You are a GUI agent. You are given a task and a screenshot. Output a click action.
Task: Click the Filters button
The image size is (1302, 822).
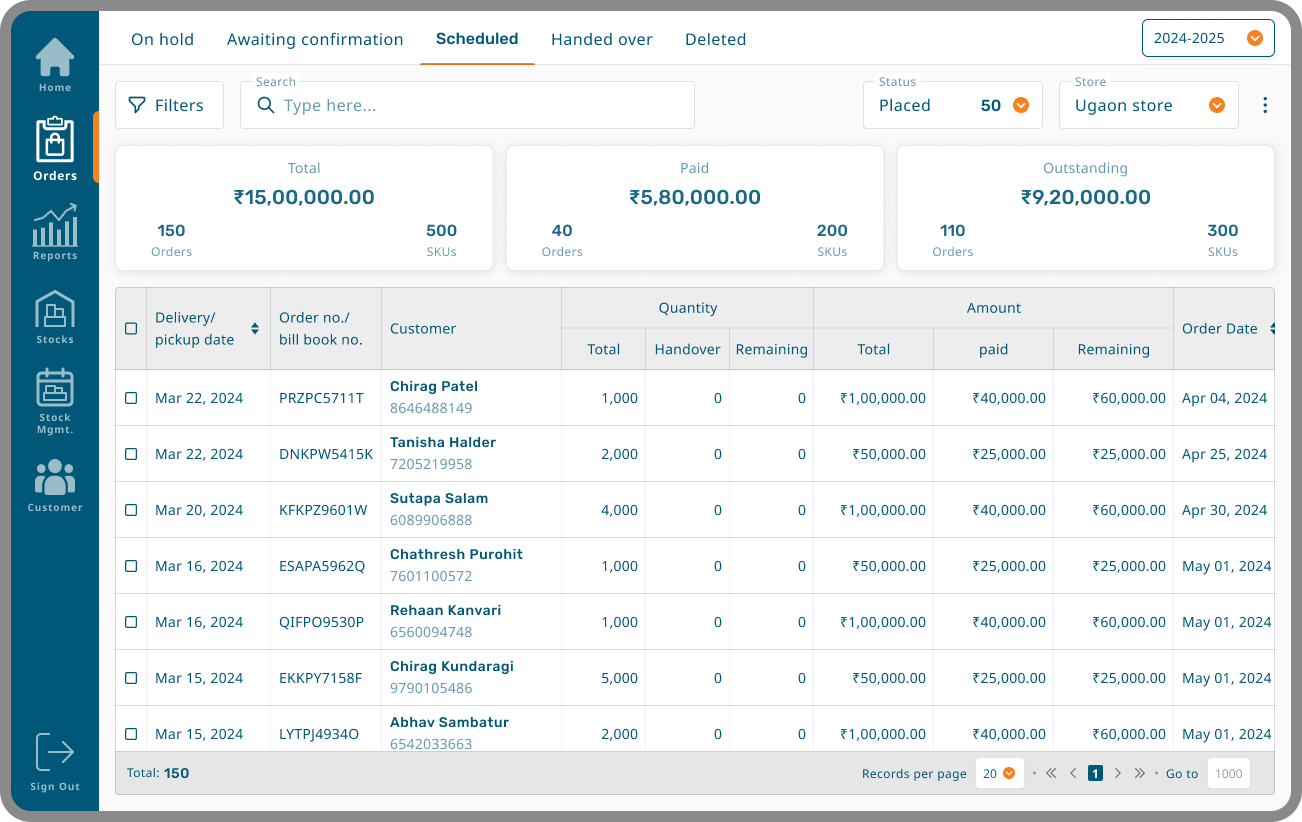(169, 105)
